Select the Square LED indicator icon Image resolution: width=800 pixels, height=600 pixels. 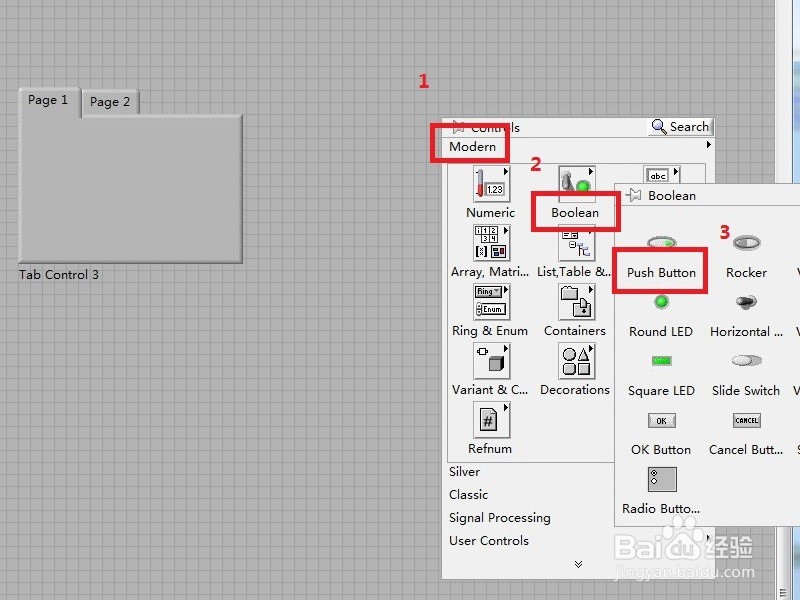(662, 361)
